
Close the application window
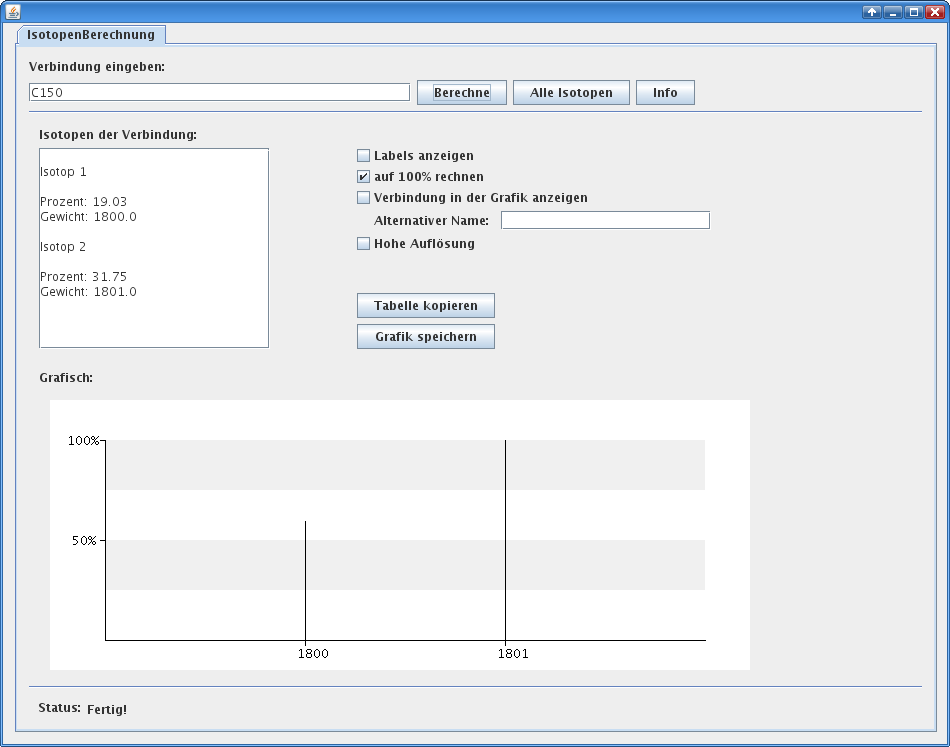click(x=934, y=12)
